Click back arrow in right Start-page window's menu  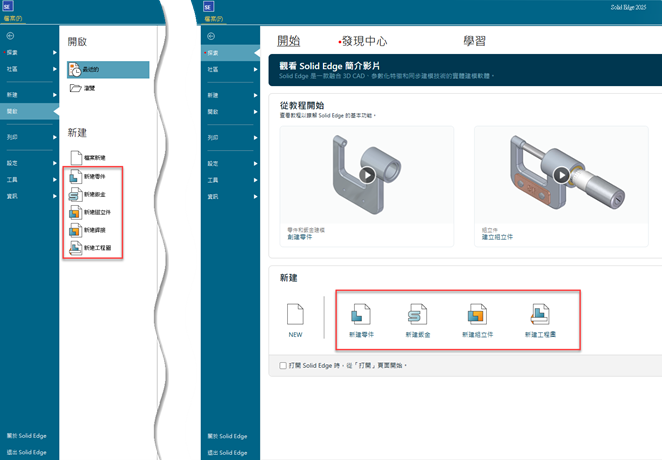coord(211,36)
